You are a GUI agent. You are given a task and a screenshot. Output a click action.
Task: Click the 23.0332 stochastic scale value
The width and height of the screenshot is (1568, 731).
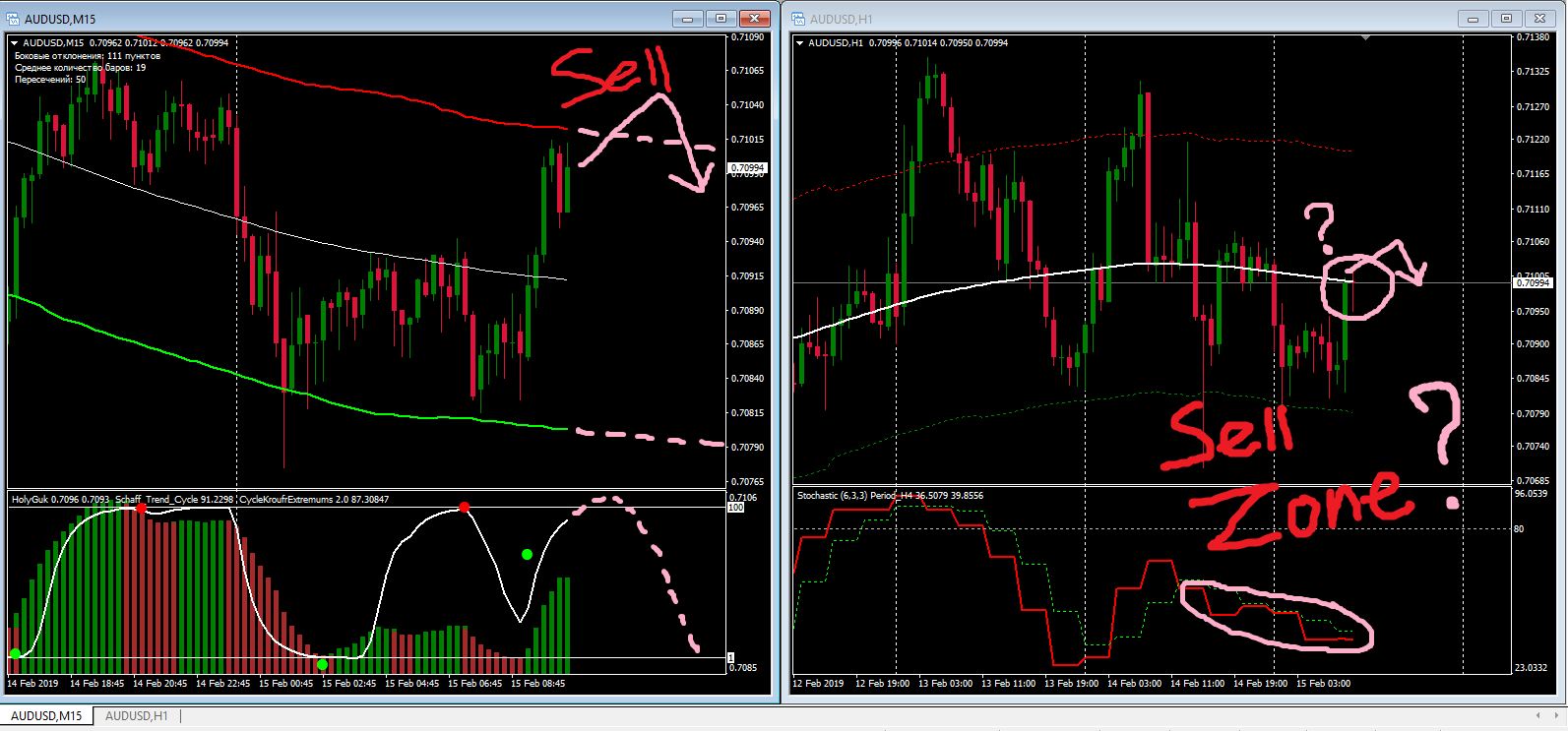1532,668
